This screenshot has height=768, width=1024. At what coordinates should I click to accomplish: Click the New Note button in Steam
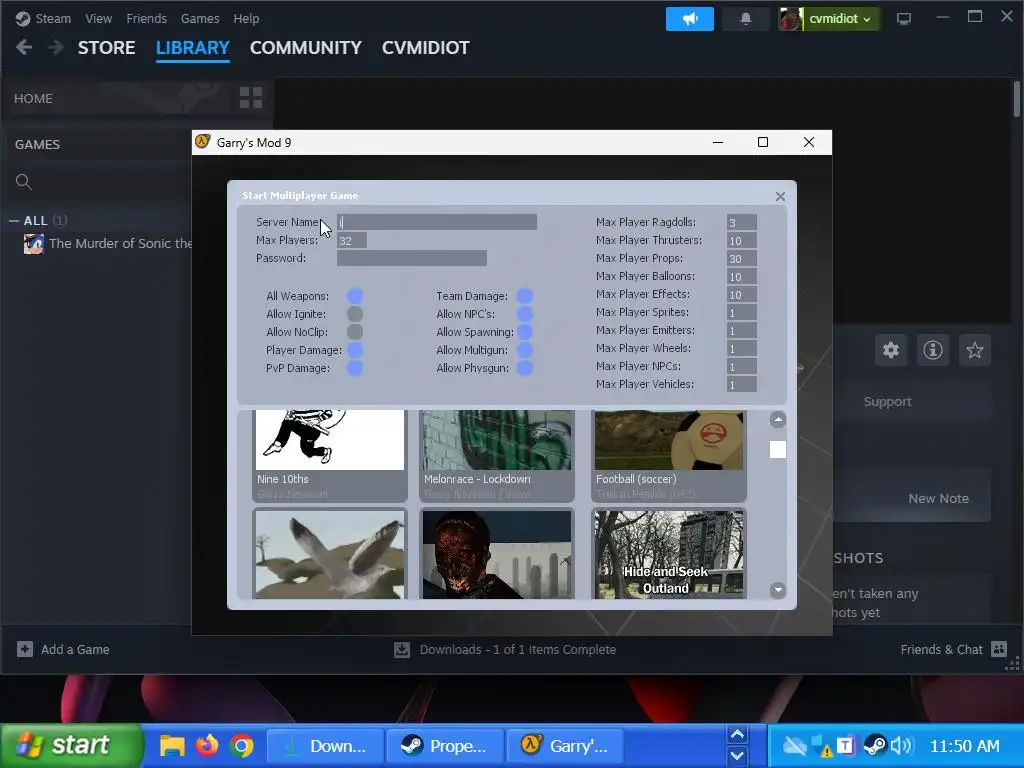(x=938, y=498)
